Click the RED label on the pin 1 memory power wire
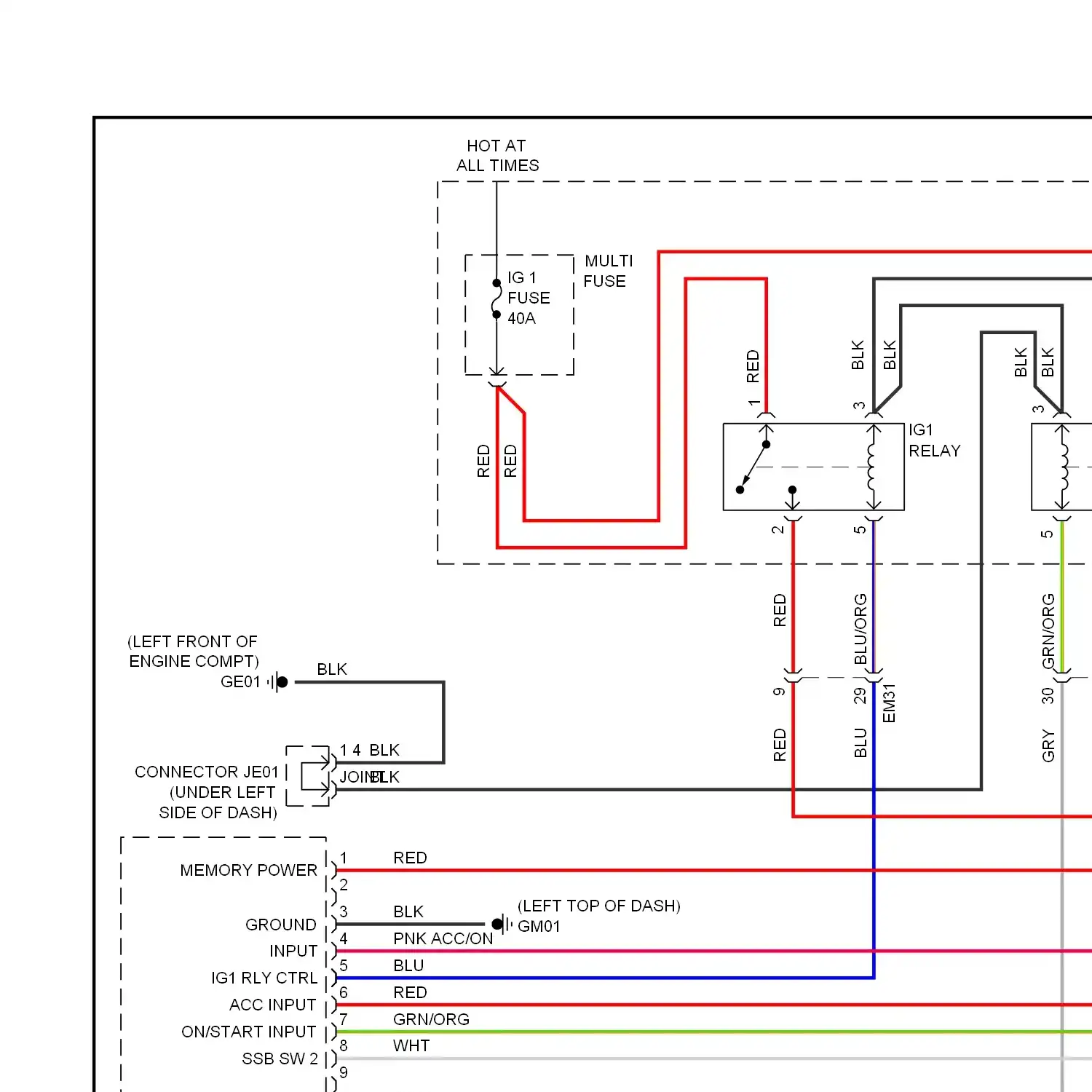 pos(410,858)
